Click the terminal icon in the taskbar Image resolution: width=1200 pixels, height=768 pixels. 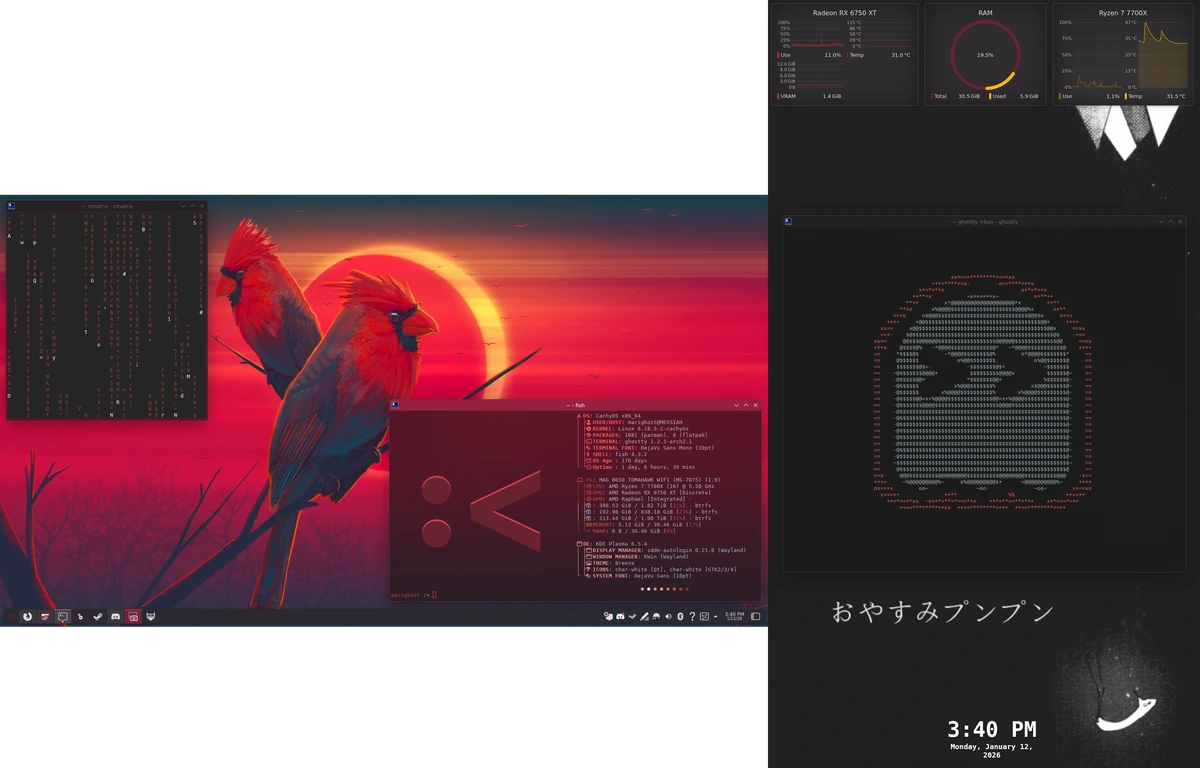[x=62, y=617]
